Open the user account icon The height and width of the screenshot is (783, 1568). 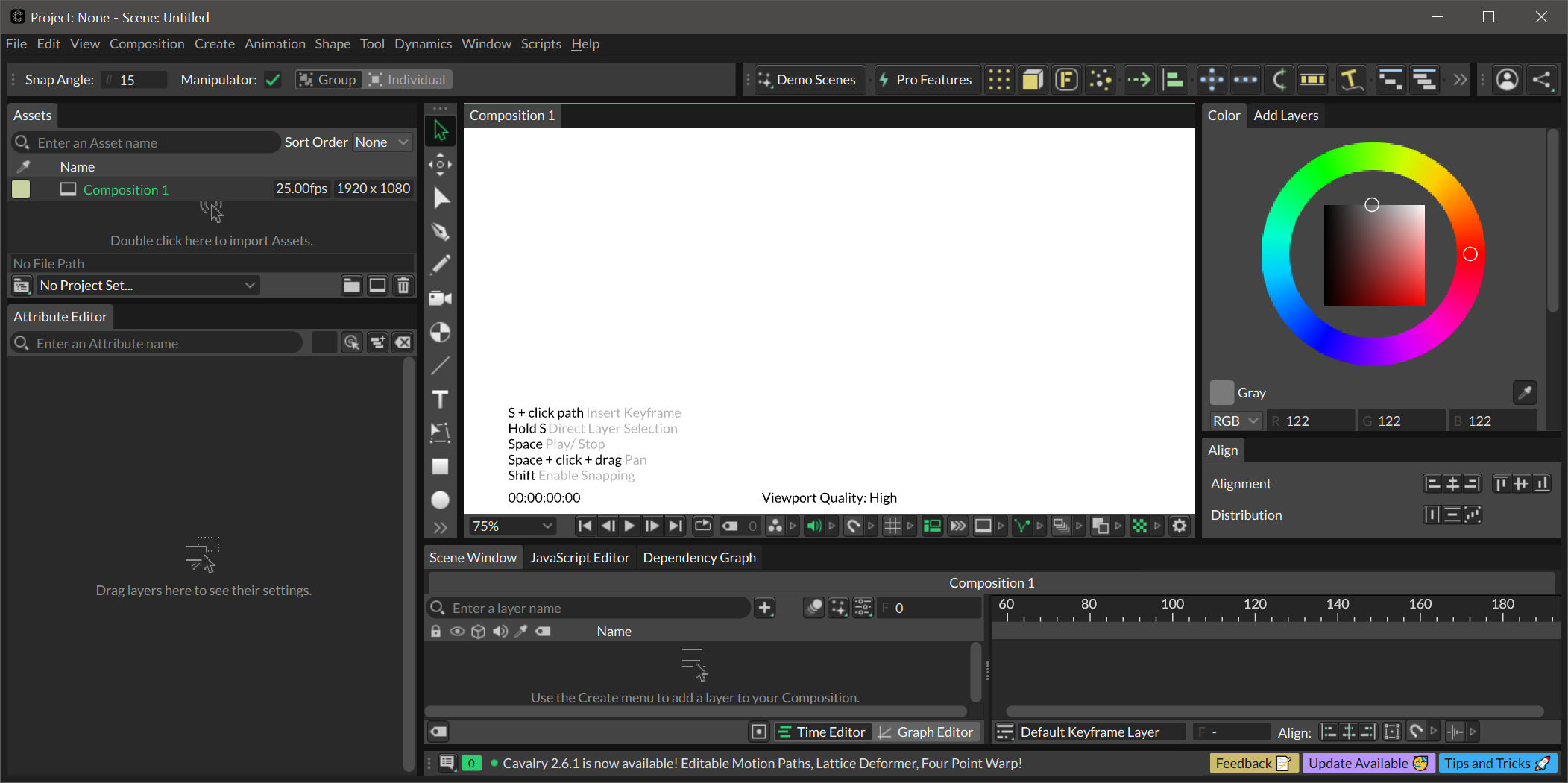(1507, 79)
